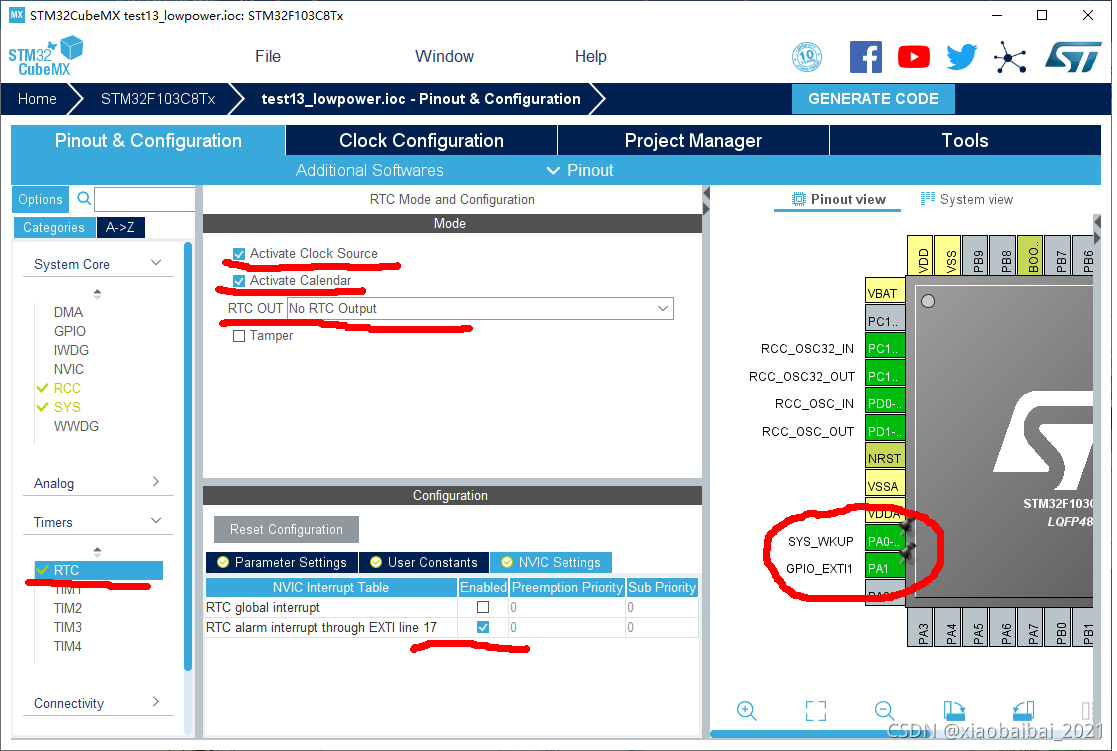1117x751 pixels.
Task: Click the VBAT pin
Action: coord(885,293)
